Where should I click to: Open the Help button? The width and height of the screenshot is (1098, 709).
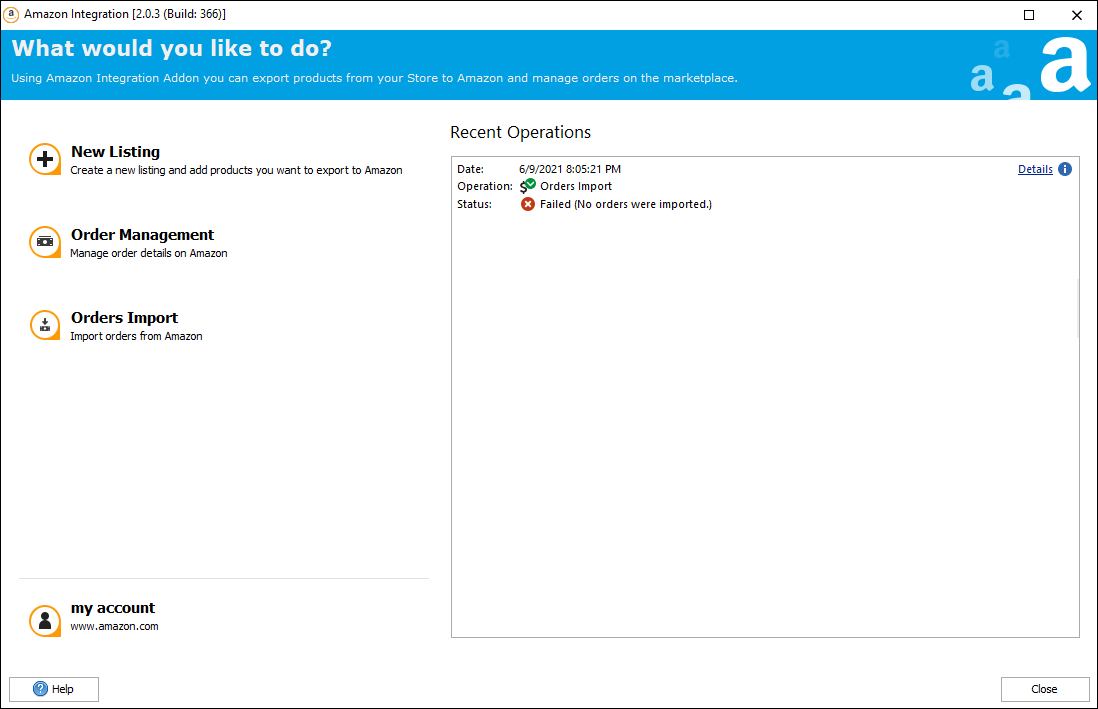click(54, 689)
